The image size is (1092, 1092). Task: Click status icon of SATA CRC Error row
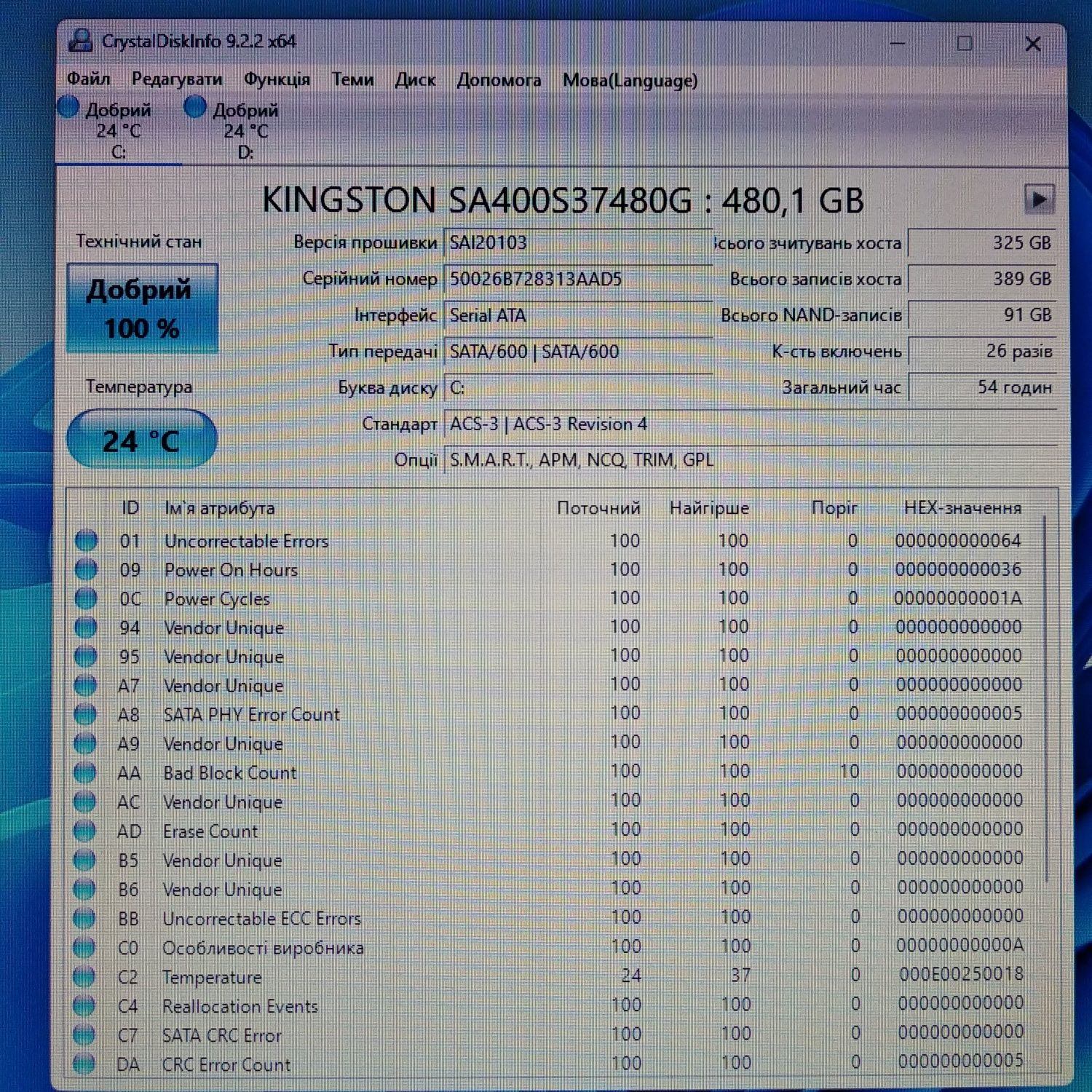(84, 1034)
